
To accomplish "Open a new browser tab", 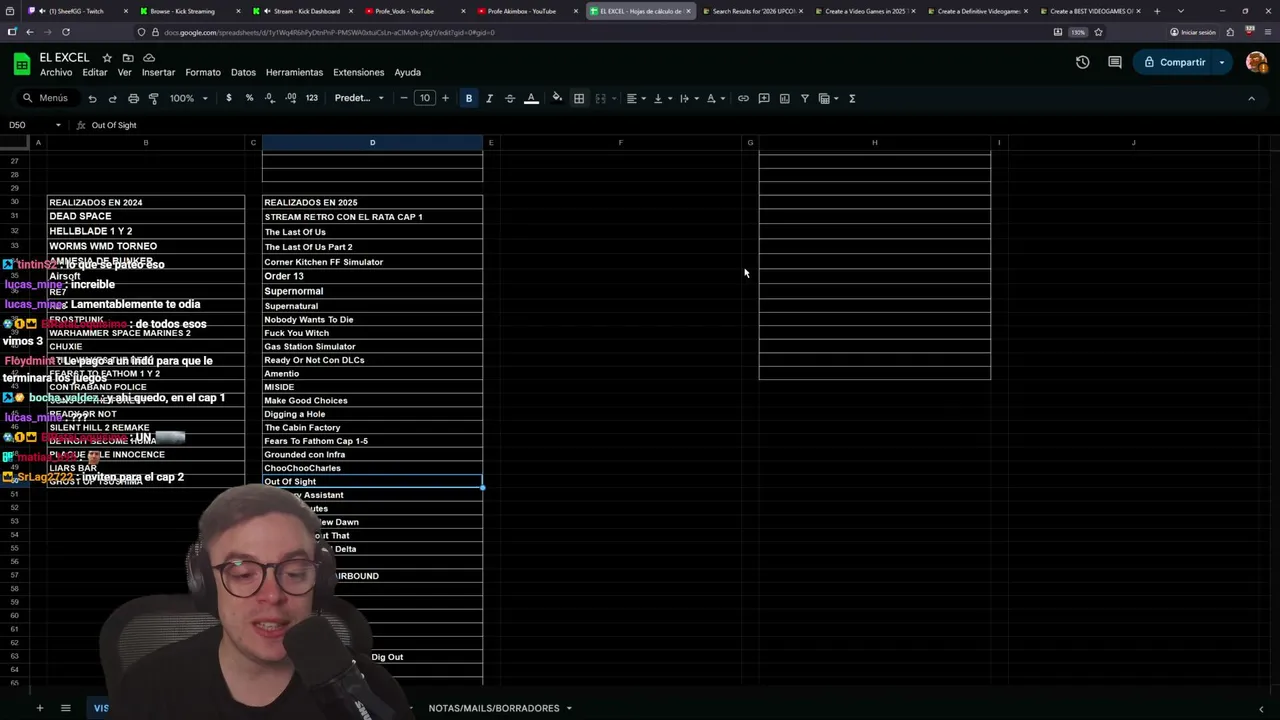I will 1157,11.
